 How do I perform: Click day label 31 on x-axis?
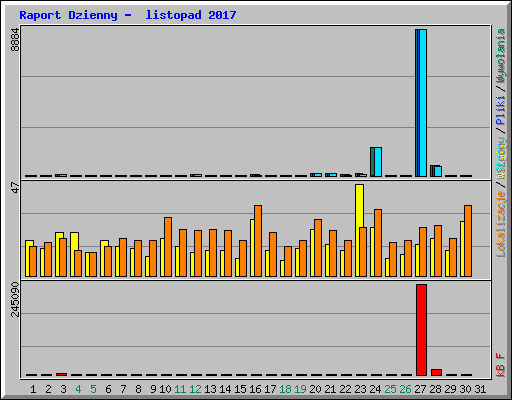tap(480, 389)
